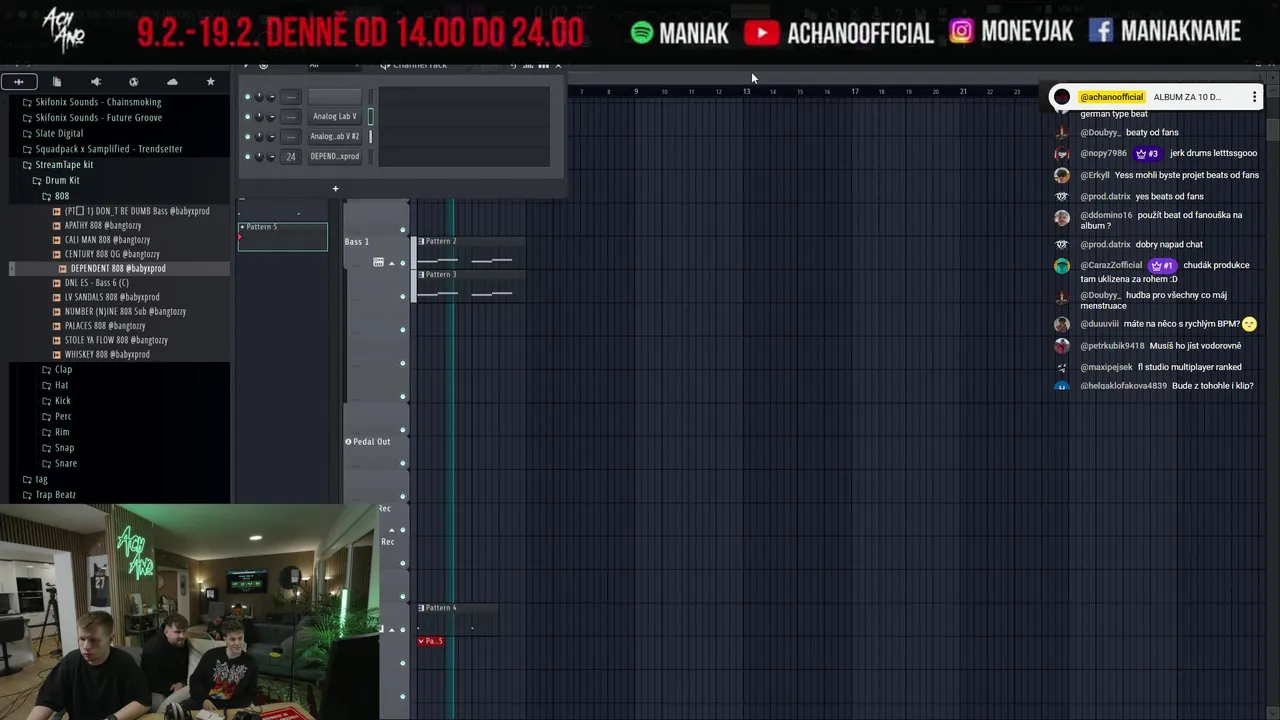
Task: Open the live chat three-dot menu
Action: point(1254,97)
